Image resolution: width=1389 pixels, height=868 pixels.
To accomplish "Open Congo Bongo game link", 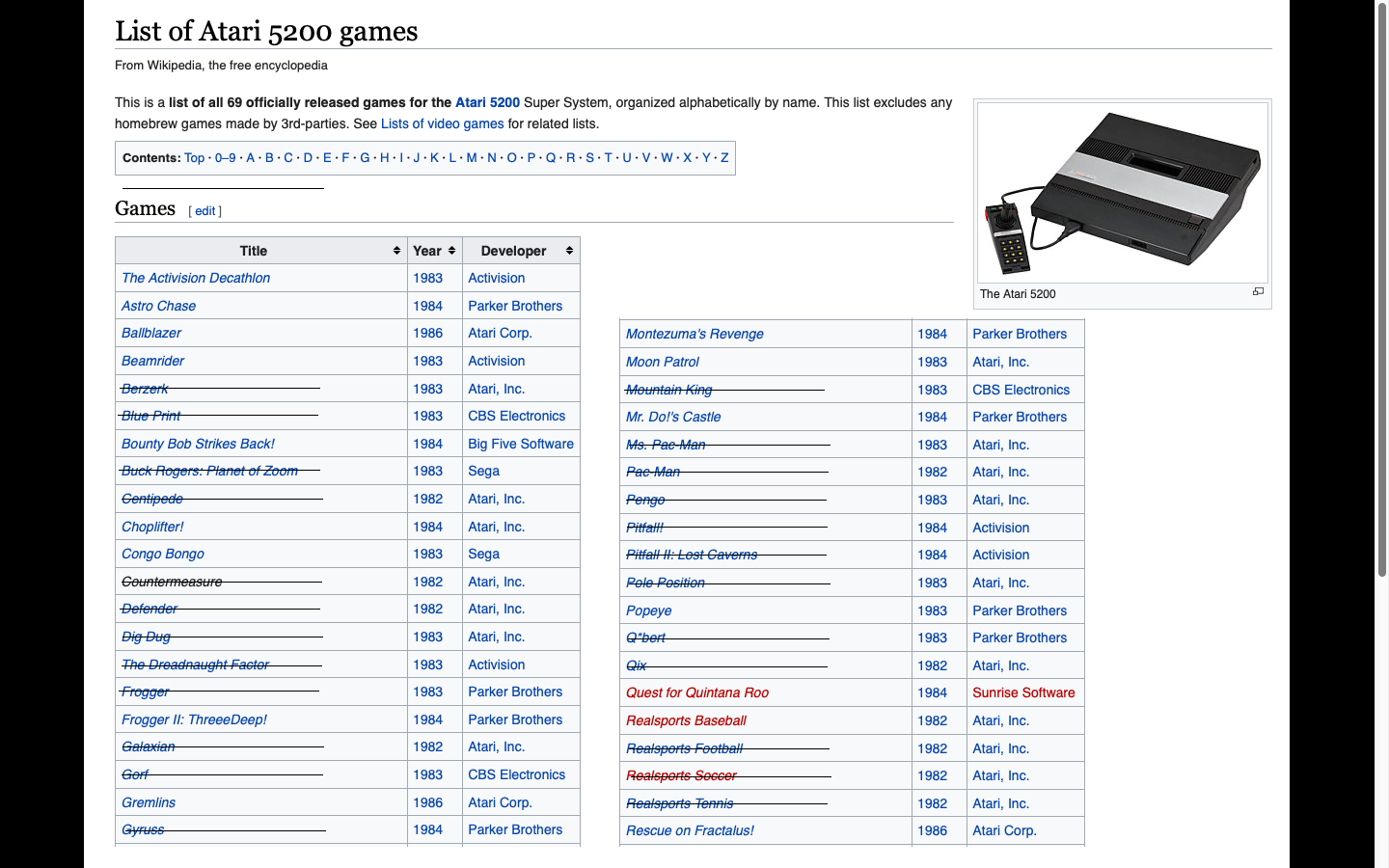I will [163, 554].
